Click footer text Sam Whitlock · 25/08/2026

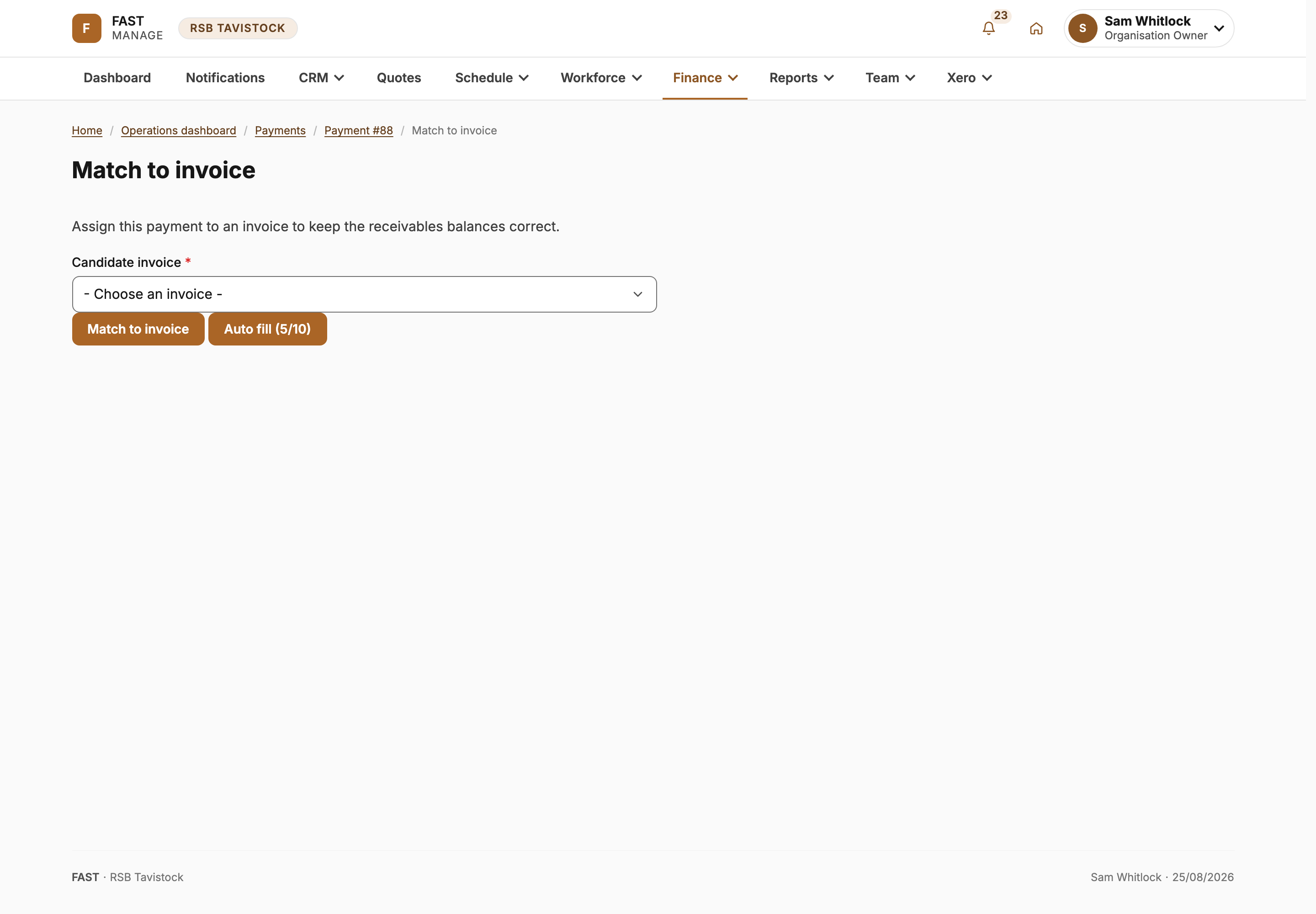coord(1162,877)
